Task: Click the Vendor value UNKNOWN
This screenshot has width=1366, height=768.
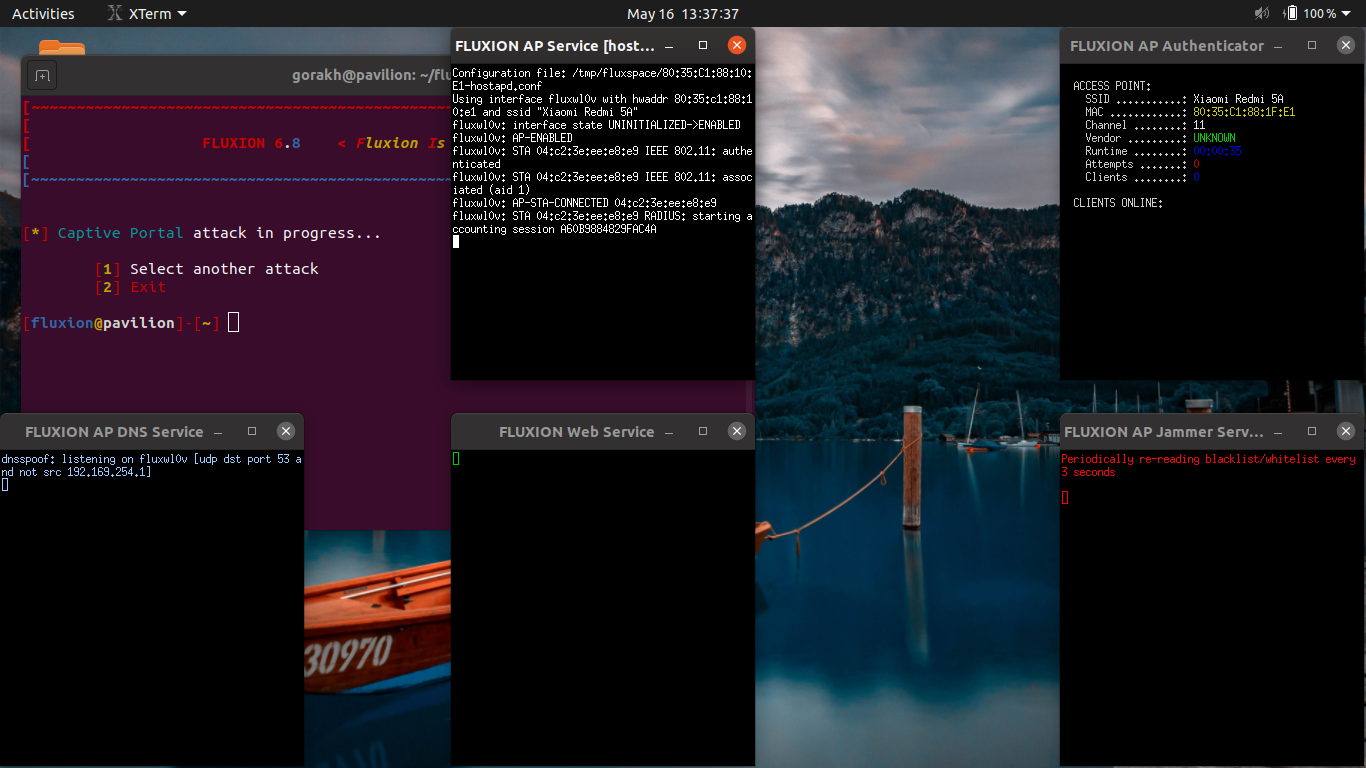Action: 1214,138
